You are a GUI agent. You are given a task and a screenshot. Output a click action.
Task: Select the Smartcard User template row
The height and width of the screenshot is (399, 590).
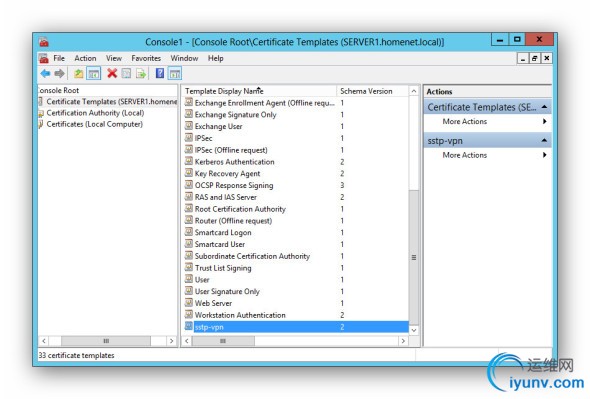coord(296,244)
